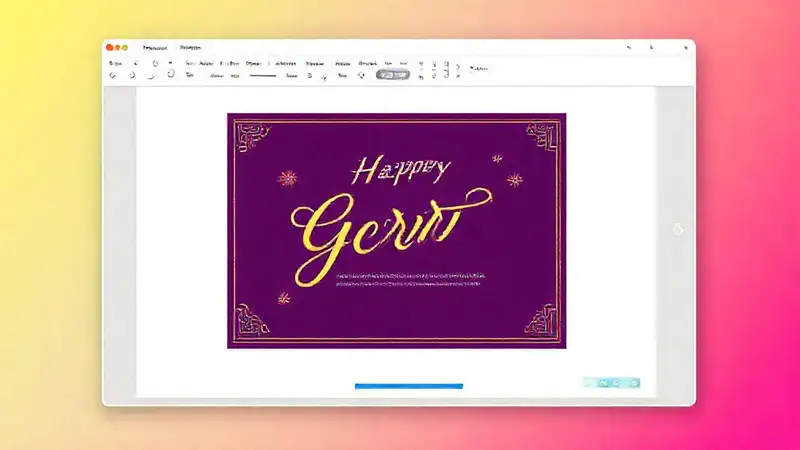Click the leftmost text label in the upper toolbar row

pos(112,62)
